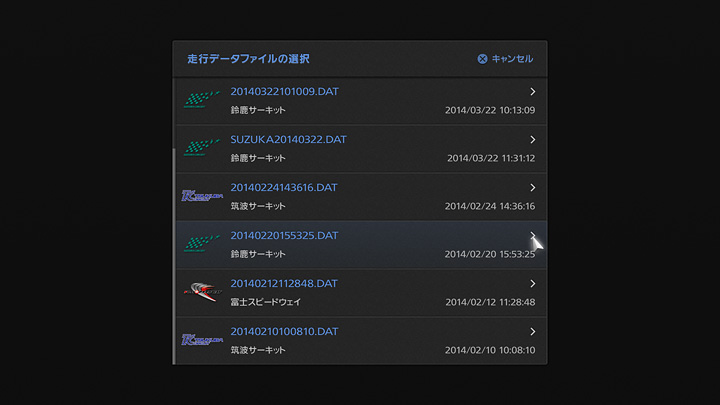Click Suzuka logo for 20140220155325.DAT
The image size is (720, 405).
(201, 244)
